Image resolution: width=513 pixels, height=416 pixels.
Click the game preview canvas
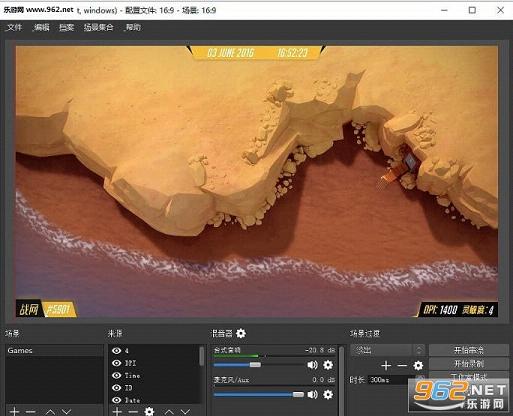point(257,182)
